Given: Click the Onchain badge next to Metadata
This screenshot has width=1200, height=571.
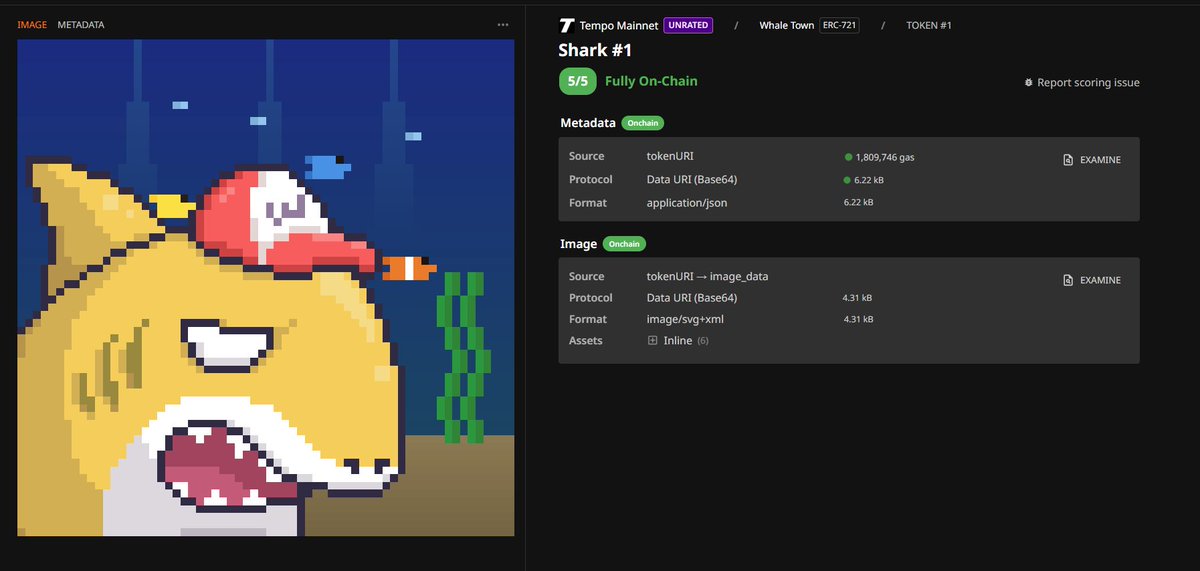Looking at the screenshot, I should click(x=643, y=123).
